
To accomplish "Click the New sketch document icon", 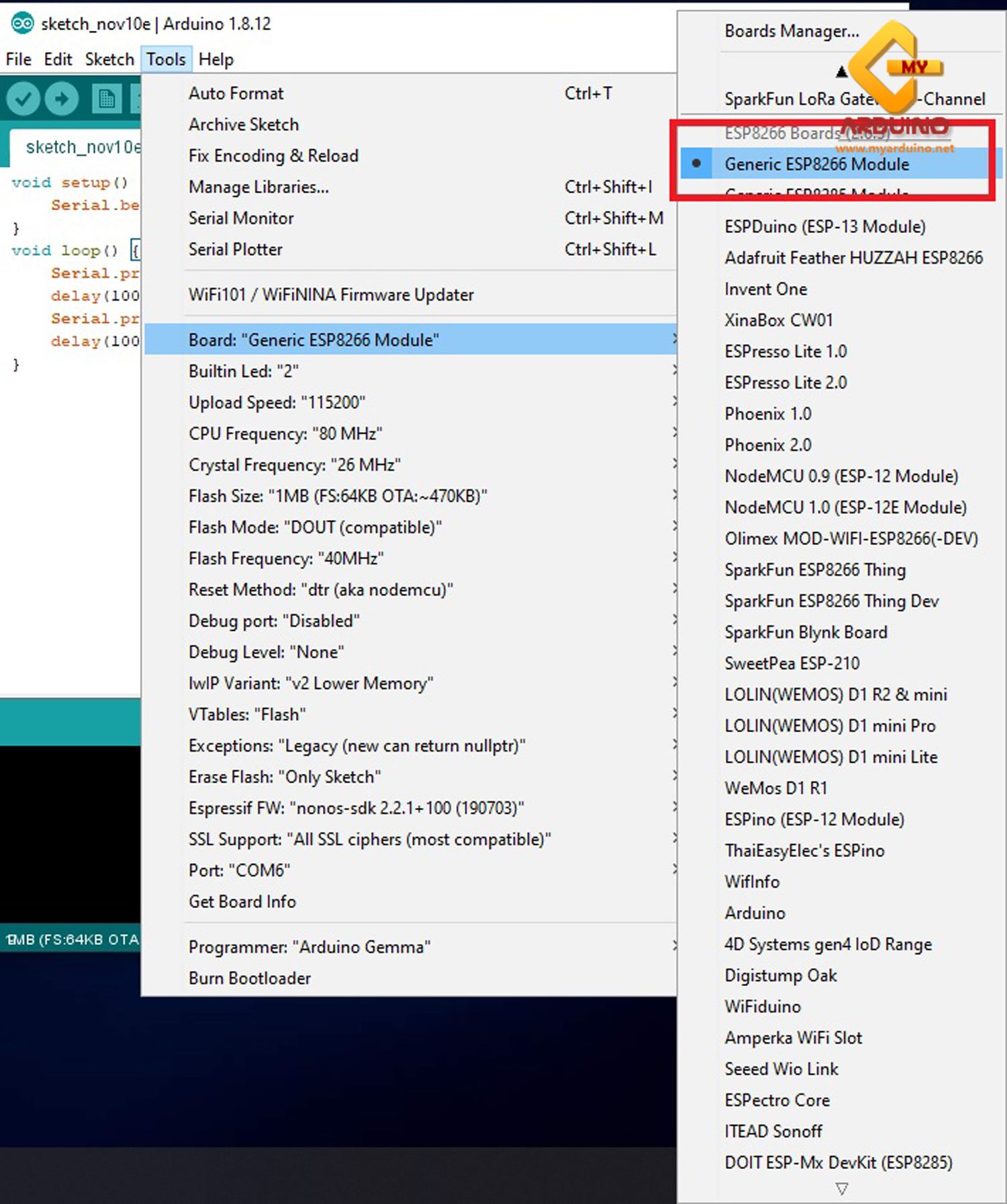I will click(106, 99).
